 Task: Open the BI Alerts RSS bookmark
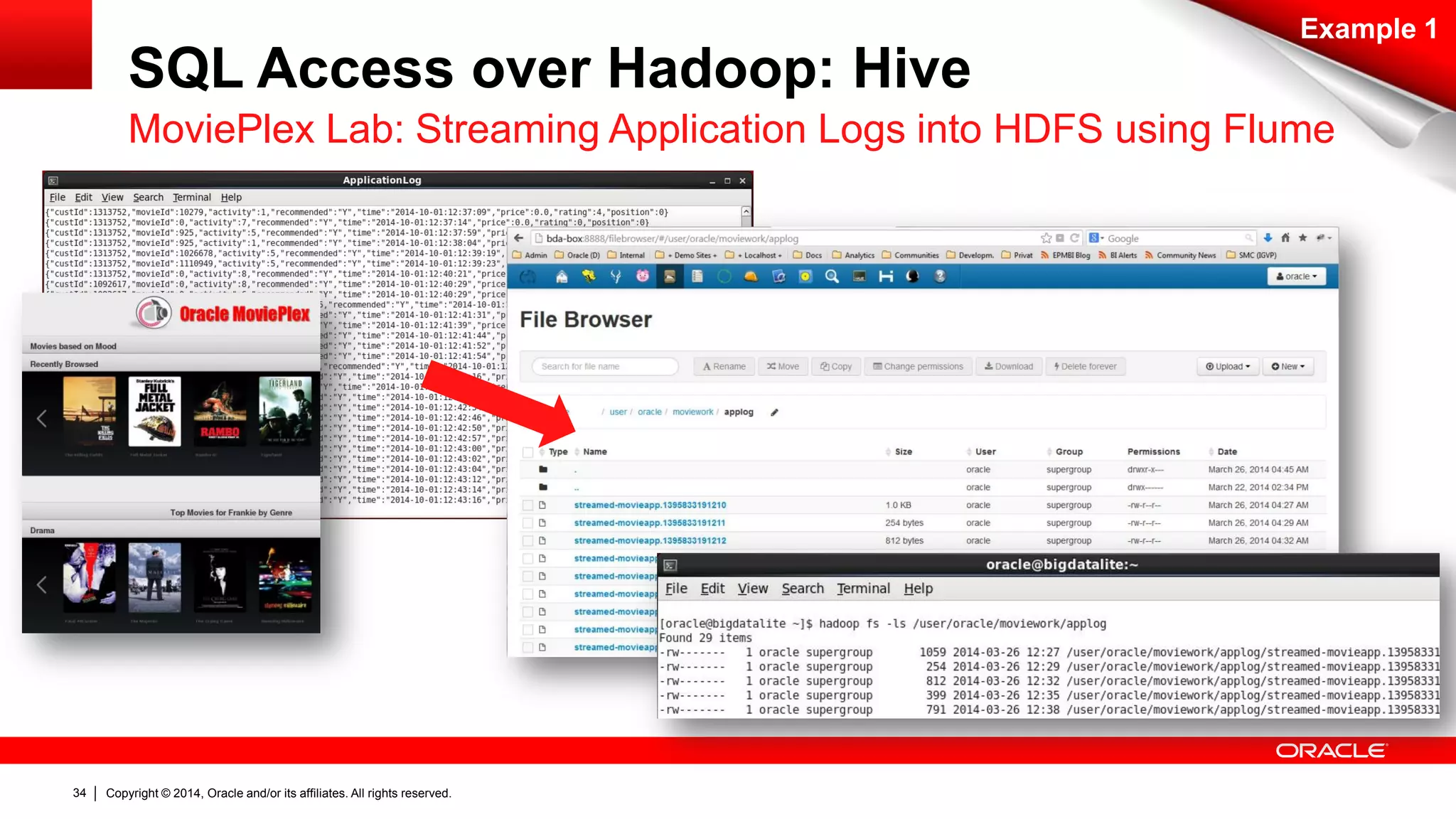click(1118, 255)
